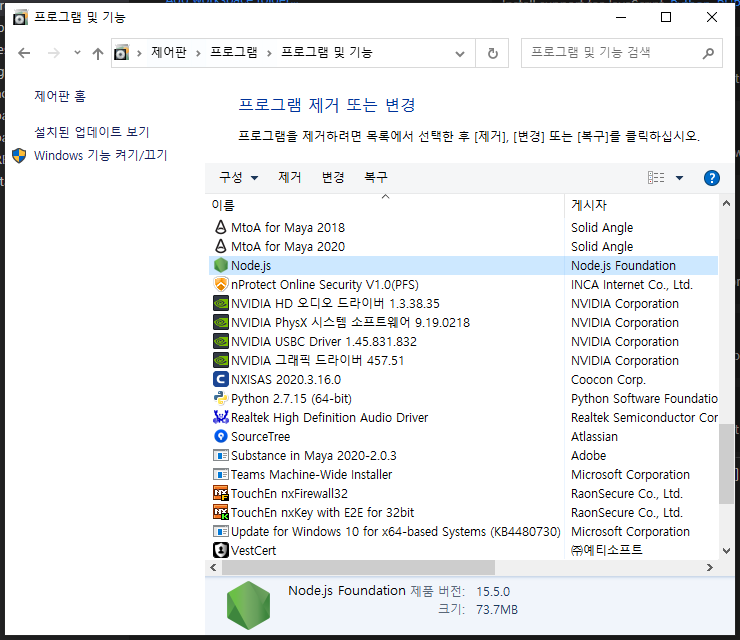This screenshot has height=640, width=740.
Task: Click publisher Atlassian cell
Action: (x=594, y=437)
